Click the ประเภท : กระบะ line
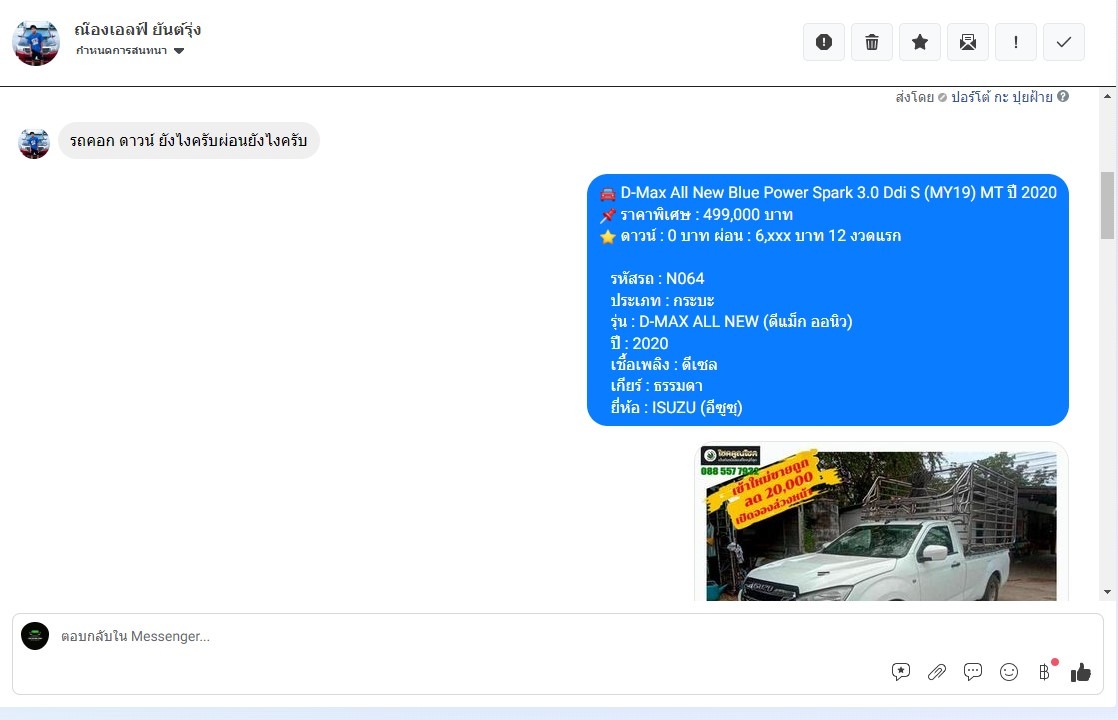 click(x=662, y=300)
